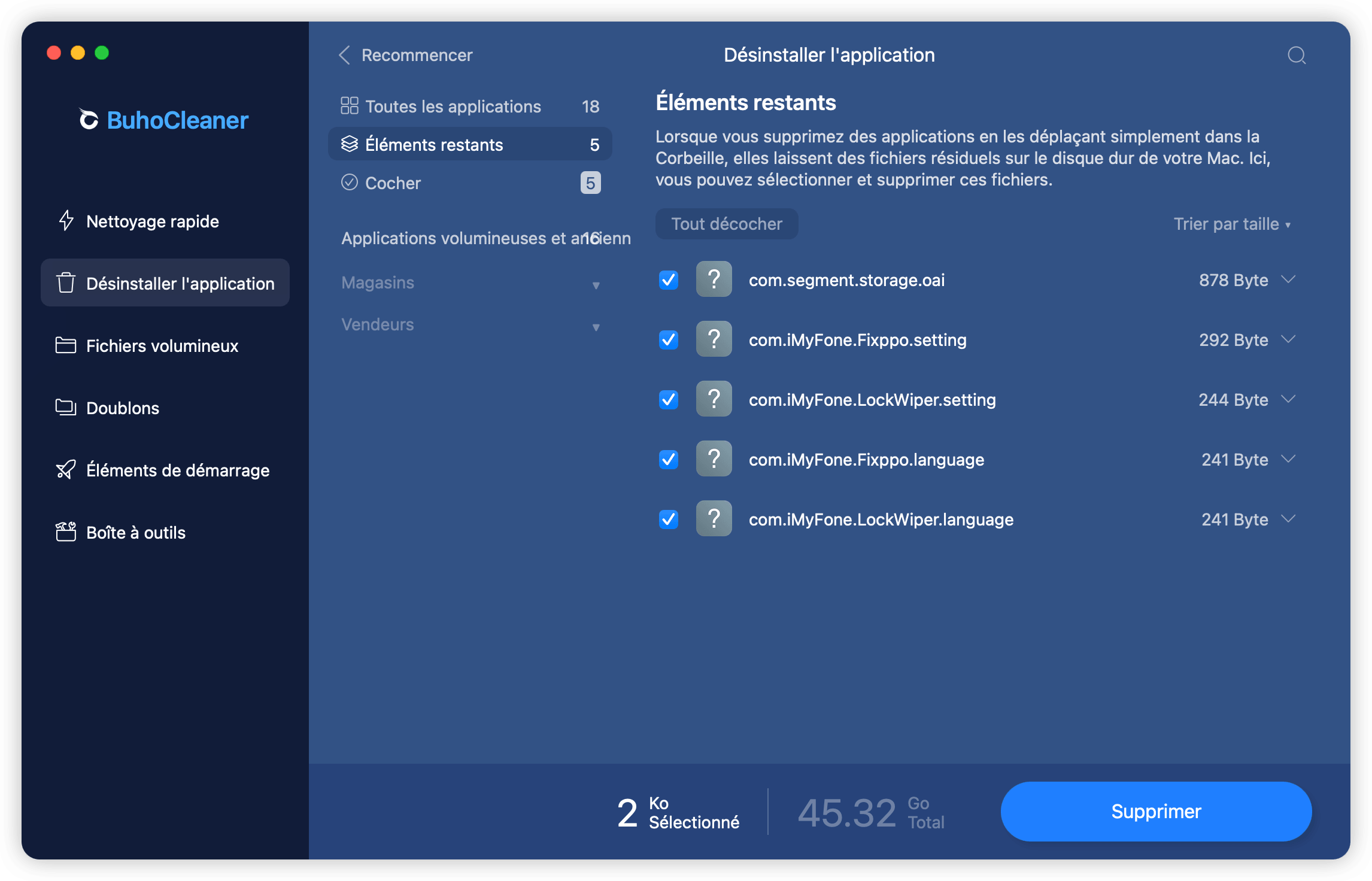Uncheck com.iMyFone.Fixppo.language checkbox
This screenshot has width=1372, height=881.
coord(669,459)
